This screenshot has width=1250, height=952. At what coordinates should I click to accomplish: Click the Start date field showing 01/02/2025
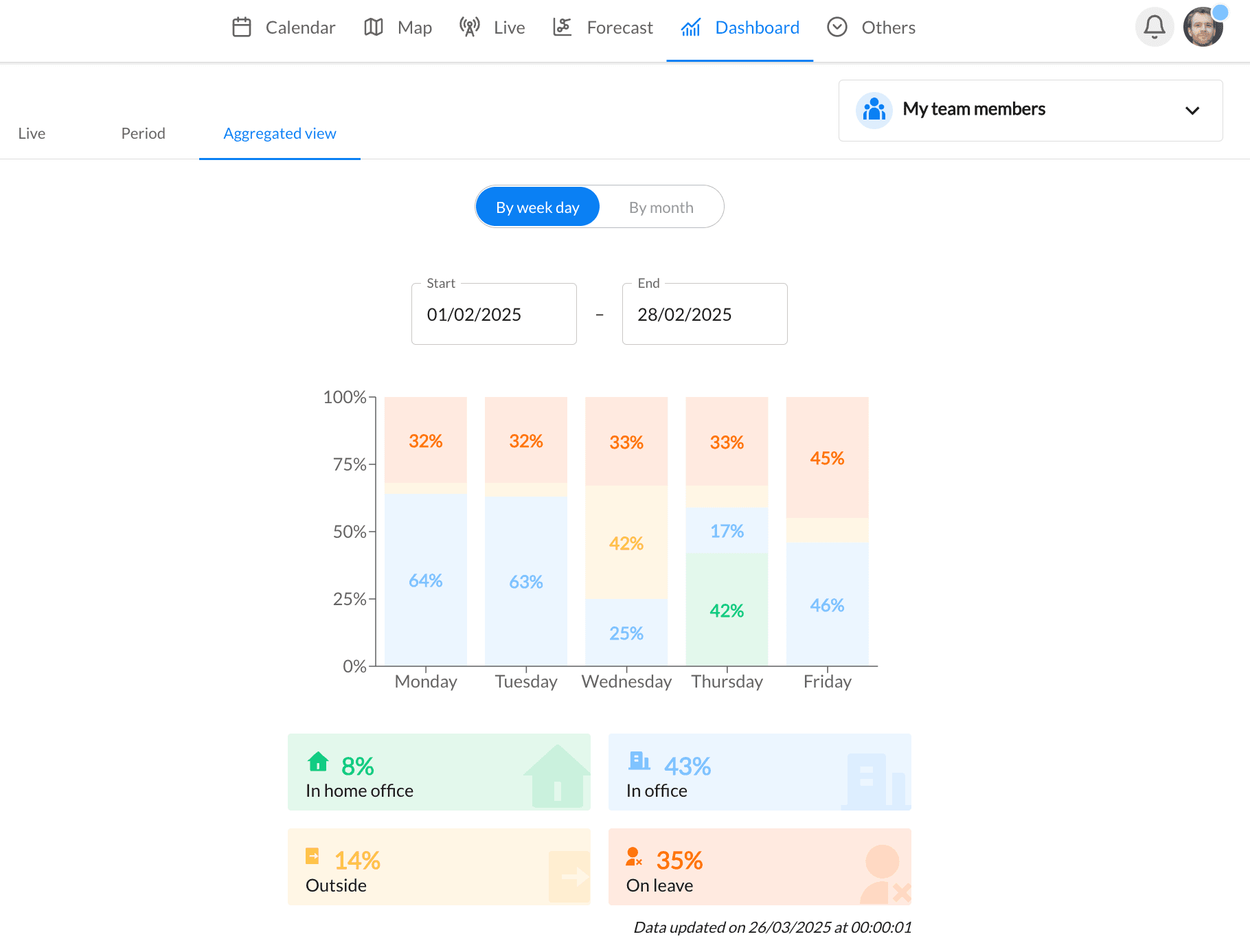[x=493, y=314]
